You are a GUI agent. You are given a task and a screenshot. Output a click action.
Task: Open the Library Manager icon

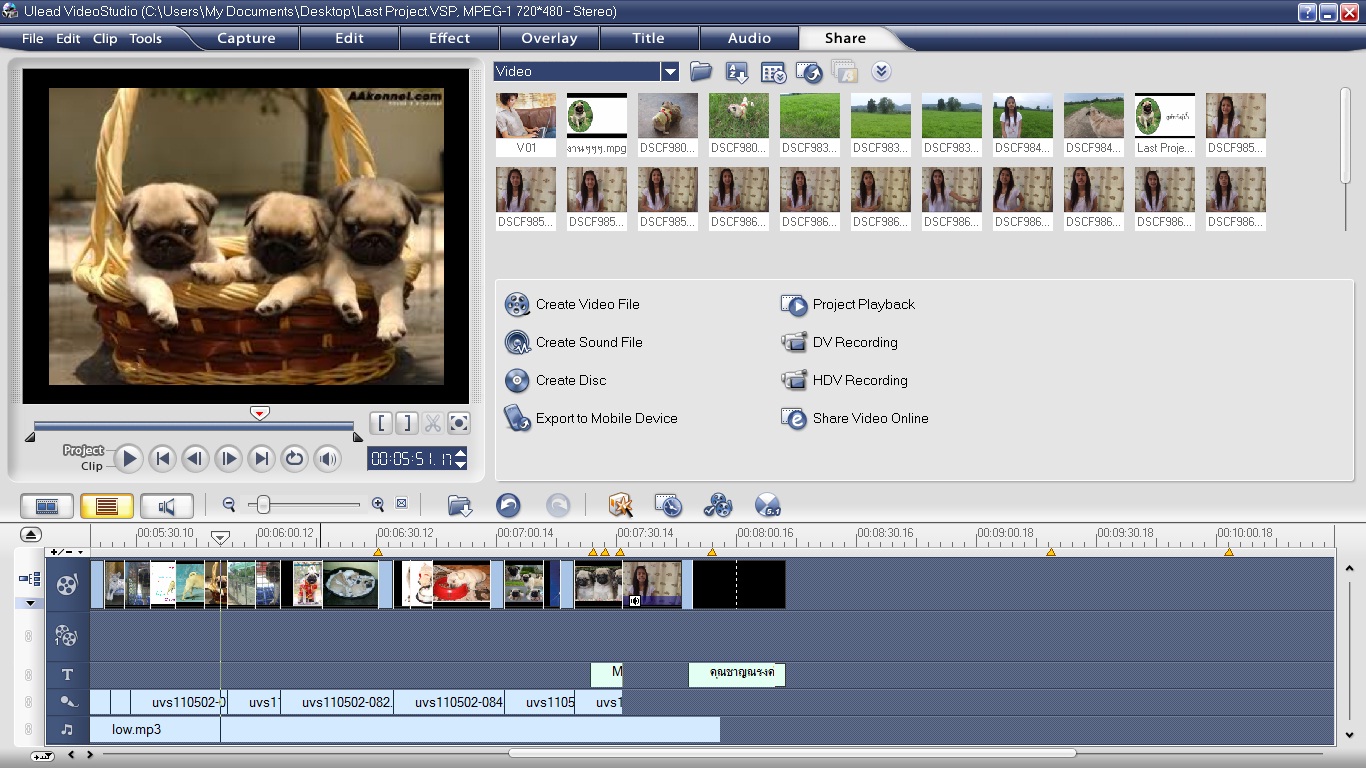click(773, 72)
